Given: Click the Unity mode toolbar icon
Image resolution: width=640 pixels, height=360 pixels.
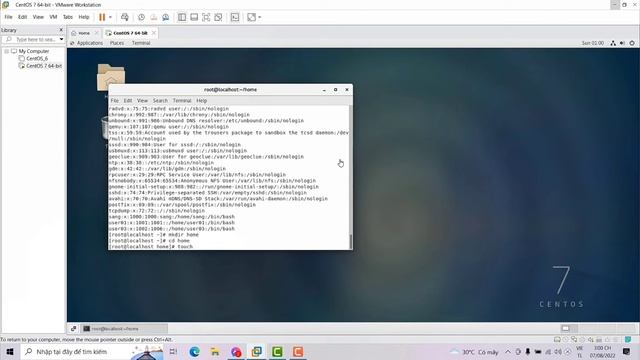Looking at the screenshot, I should pos(218,17).
